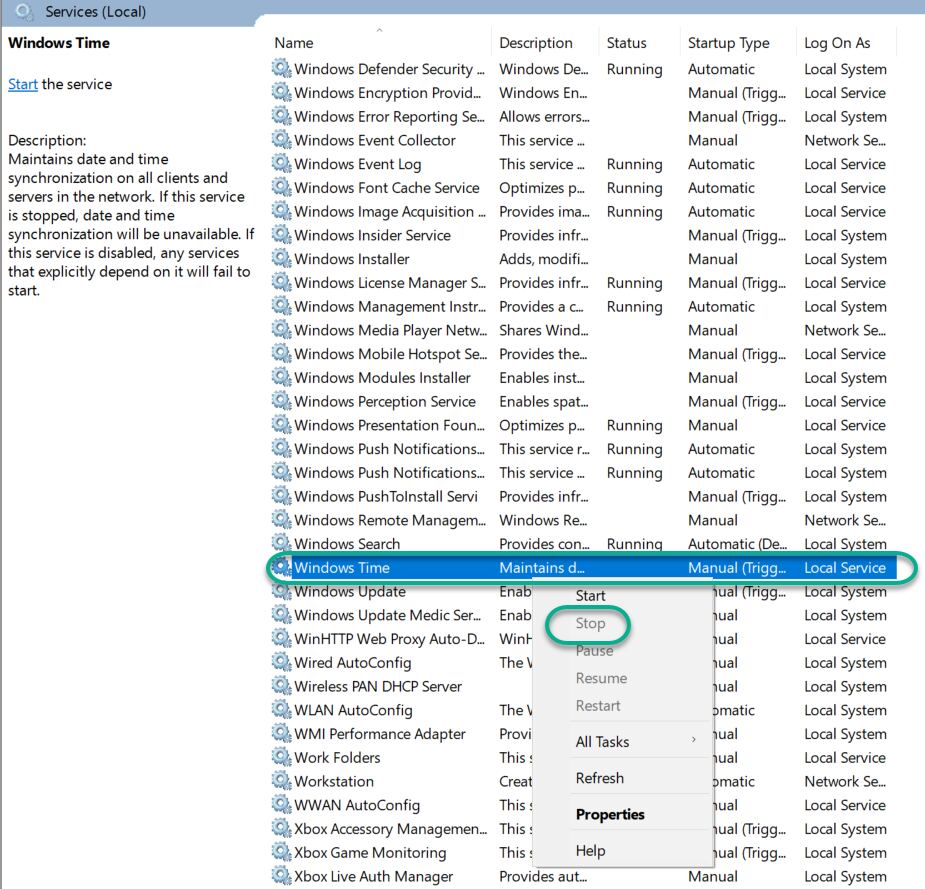This screenshot has width=925, height=889.
Task: Click the Windows Event Log gear icon
Action: [x=281, y=163]
